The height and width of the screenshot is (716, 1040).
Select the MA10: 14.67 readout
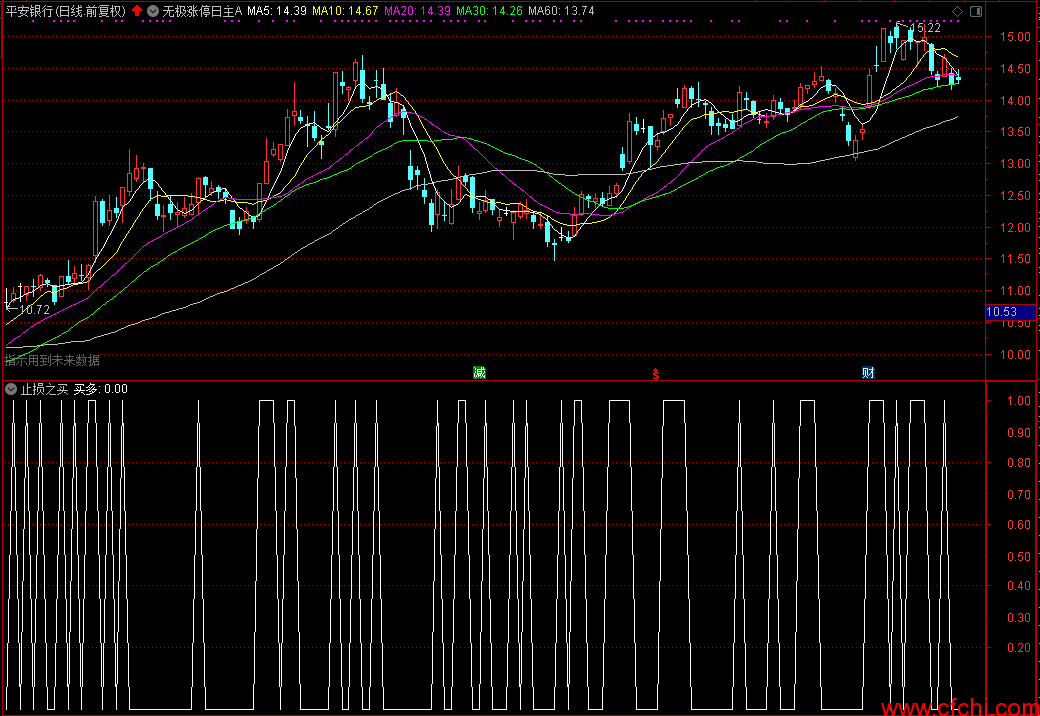pos(345,11)
